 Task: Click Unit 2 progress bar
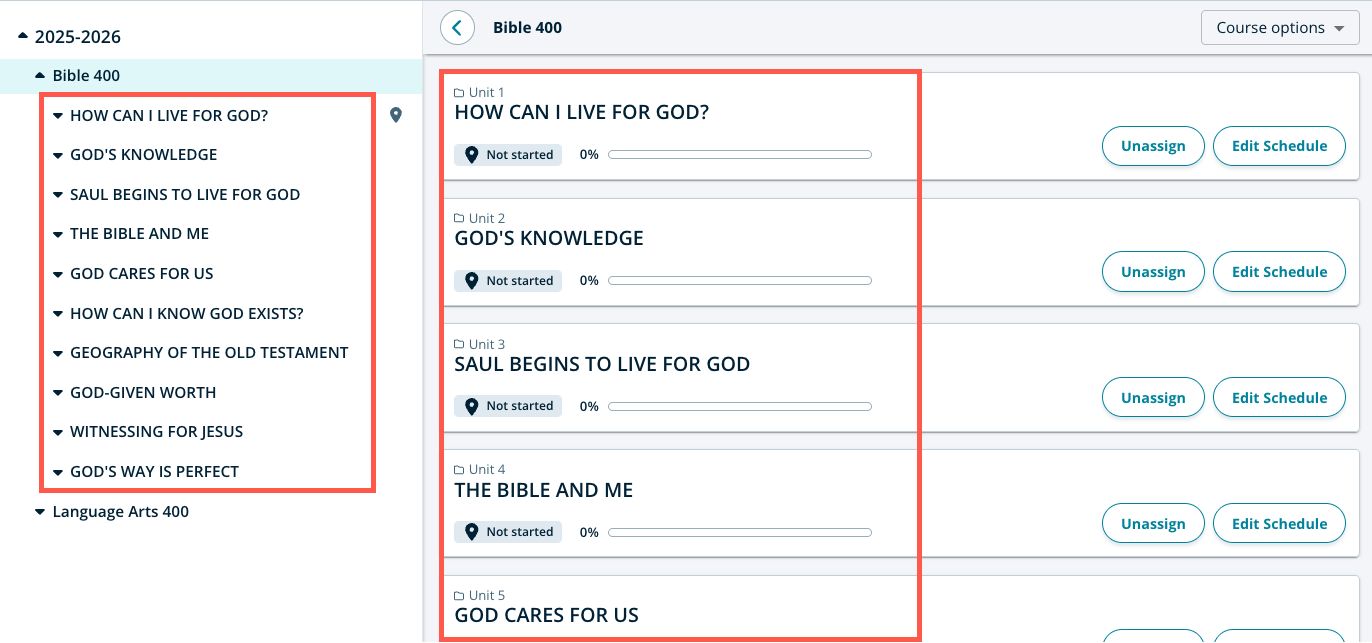(739, 281)
